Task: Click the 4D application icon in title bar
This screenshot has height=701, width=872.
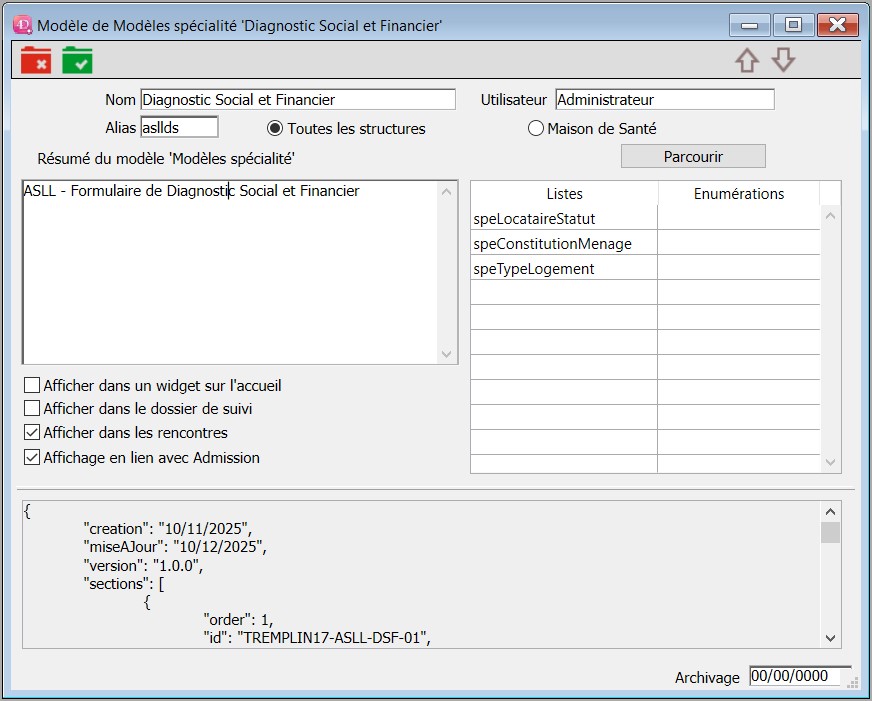Action: (22, 25)
